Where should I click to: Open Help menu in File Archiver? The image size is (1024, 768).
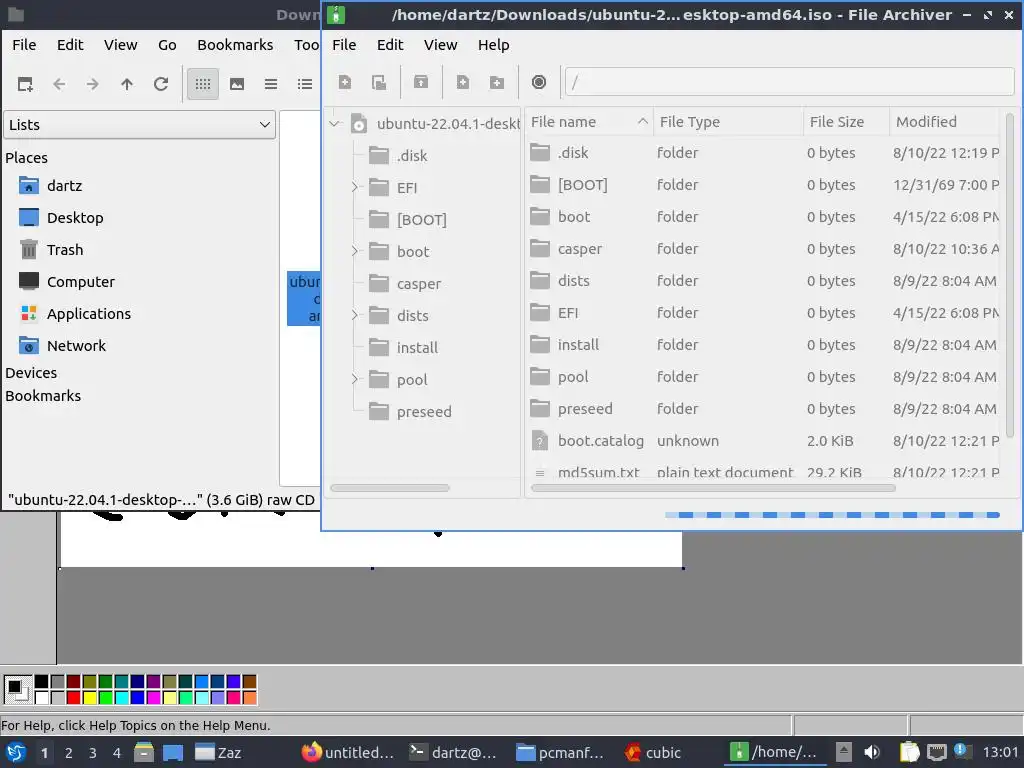pyautogui.click(x=494, y=45)
